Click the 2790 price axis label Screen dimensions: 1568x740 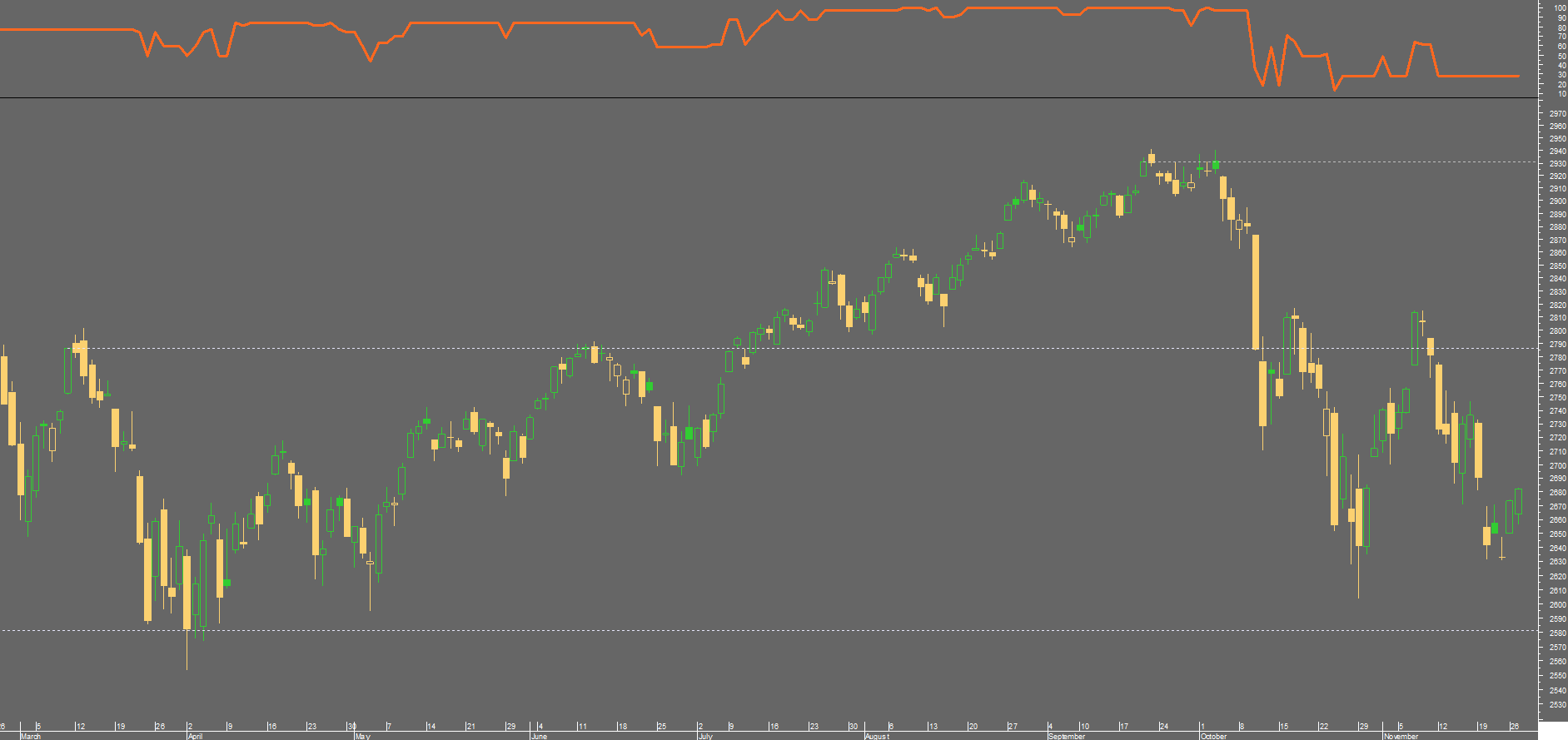pyautogui.click(x=1557, y=345)
